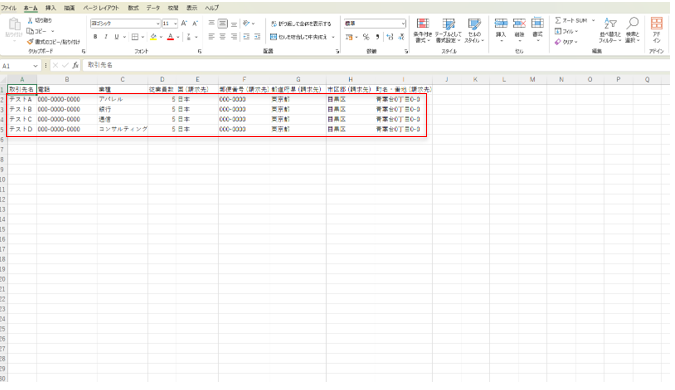
Task: Toggle top vertical alignment
Action: click(211, 23)
